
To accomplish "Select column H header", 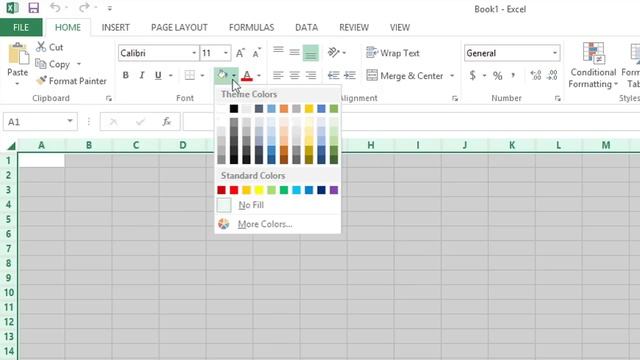I will tap(371, 145).
